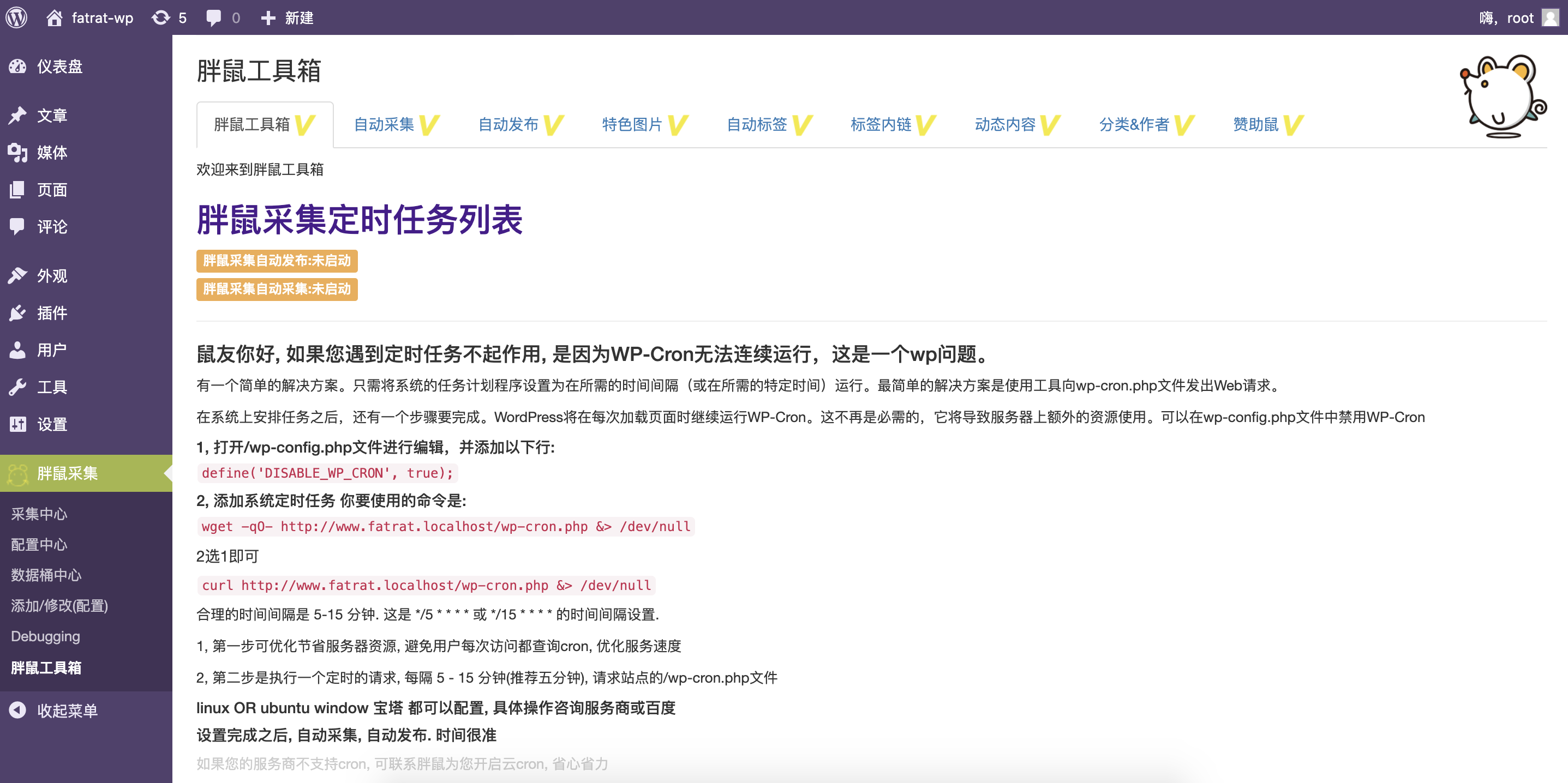Image resolution: width=1568 pixels, height=783 pixels.
Task: Click the yellow V badge on 赞助鼠
Action: 1293,125
